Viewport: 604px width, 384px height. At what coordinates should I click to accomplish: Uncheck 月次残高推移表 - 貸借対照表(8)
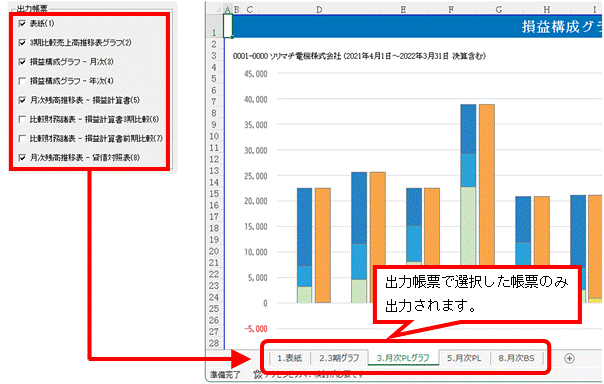point(22,158)
